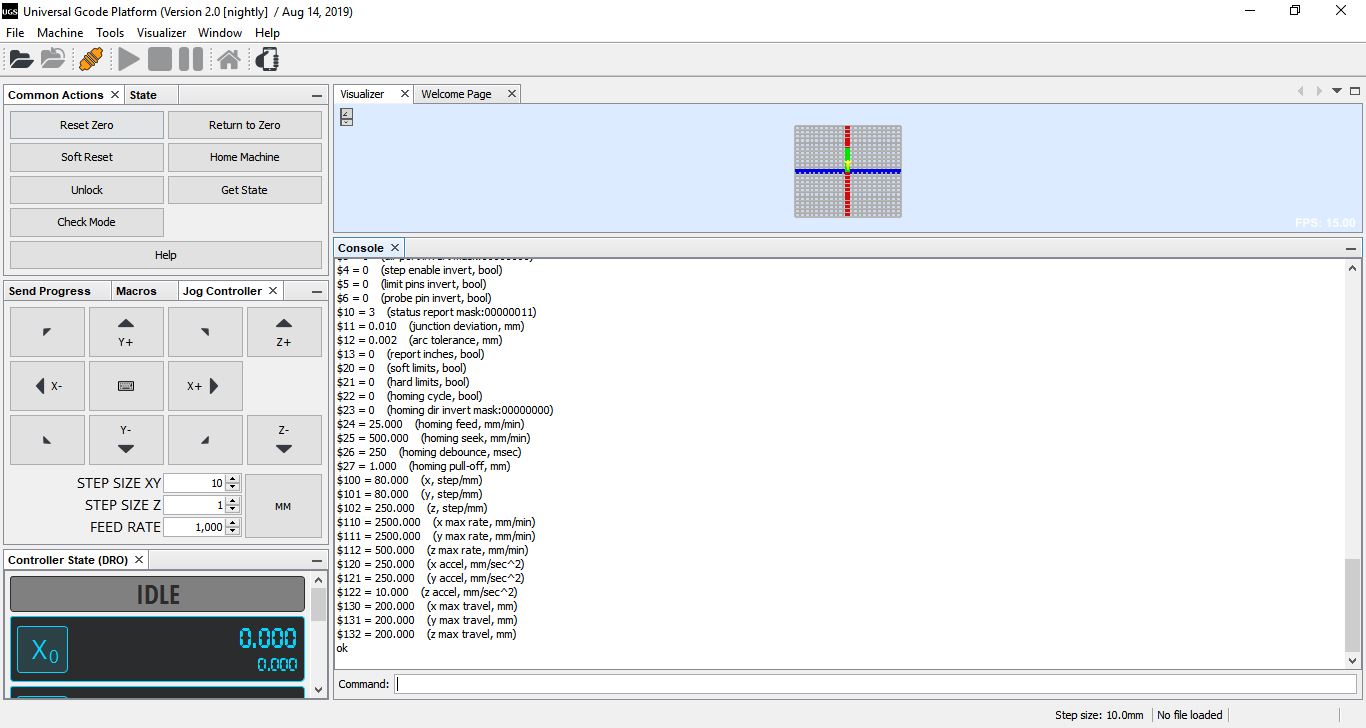1366x728 pixels.
Task: Open the editor tab list dropdown arrow
Action: coord(1337,91)
